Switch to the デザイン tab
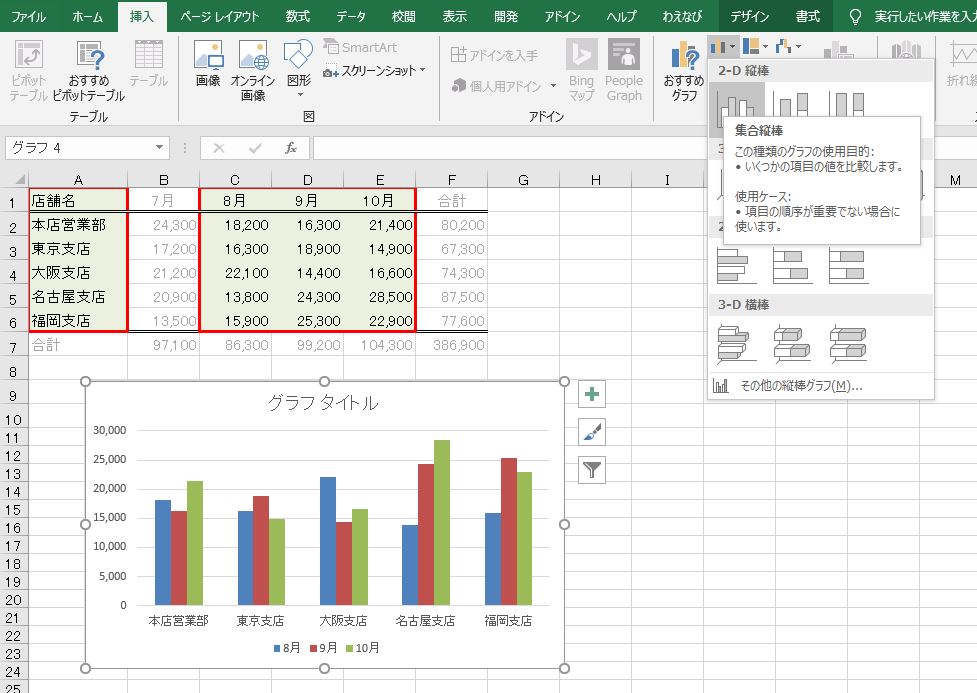977x693 pixels. coord(750,16)
